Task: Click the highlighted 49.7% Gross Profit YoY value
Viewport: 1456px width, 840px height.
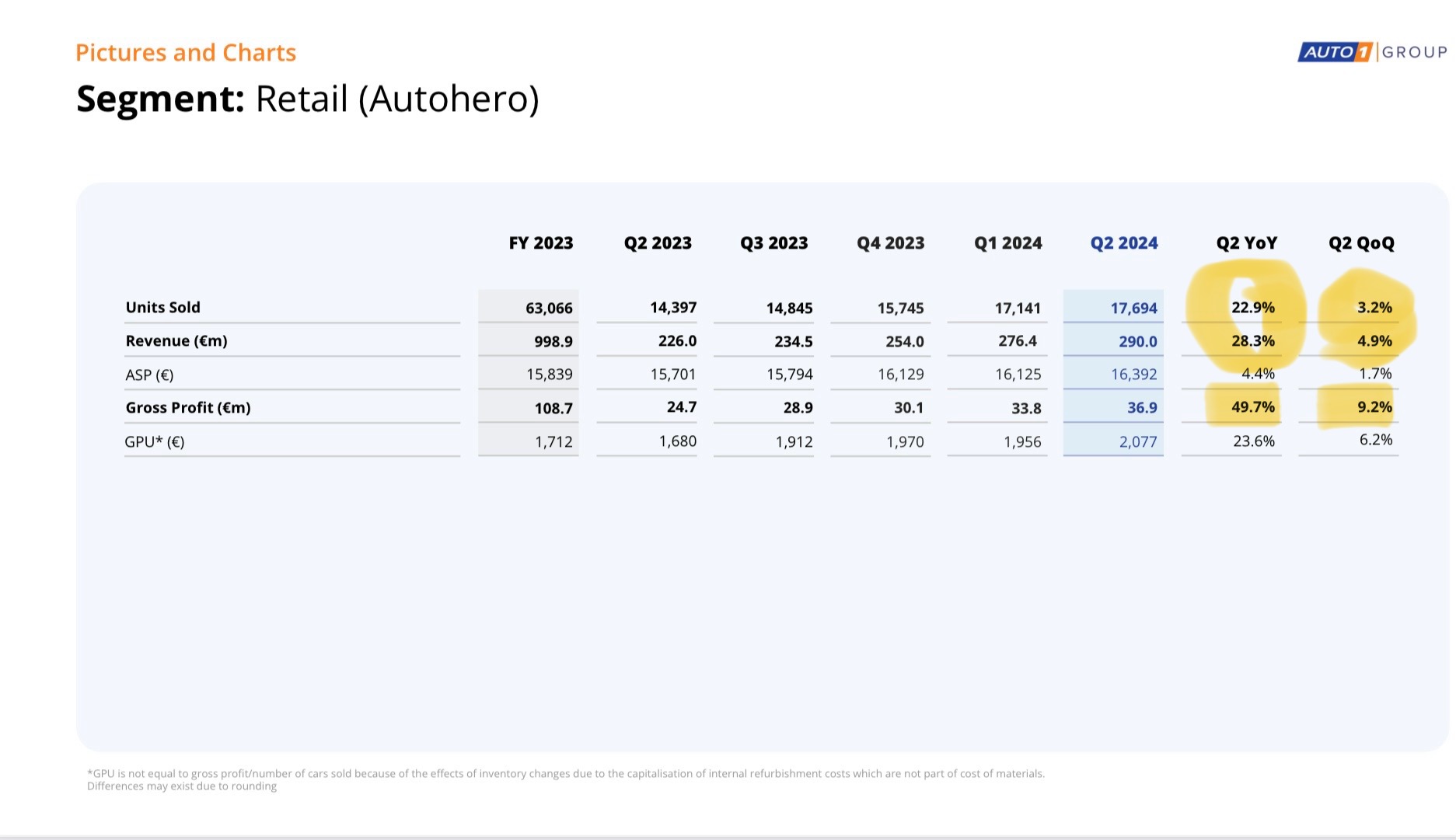Action: (1252, 407)
